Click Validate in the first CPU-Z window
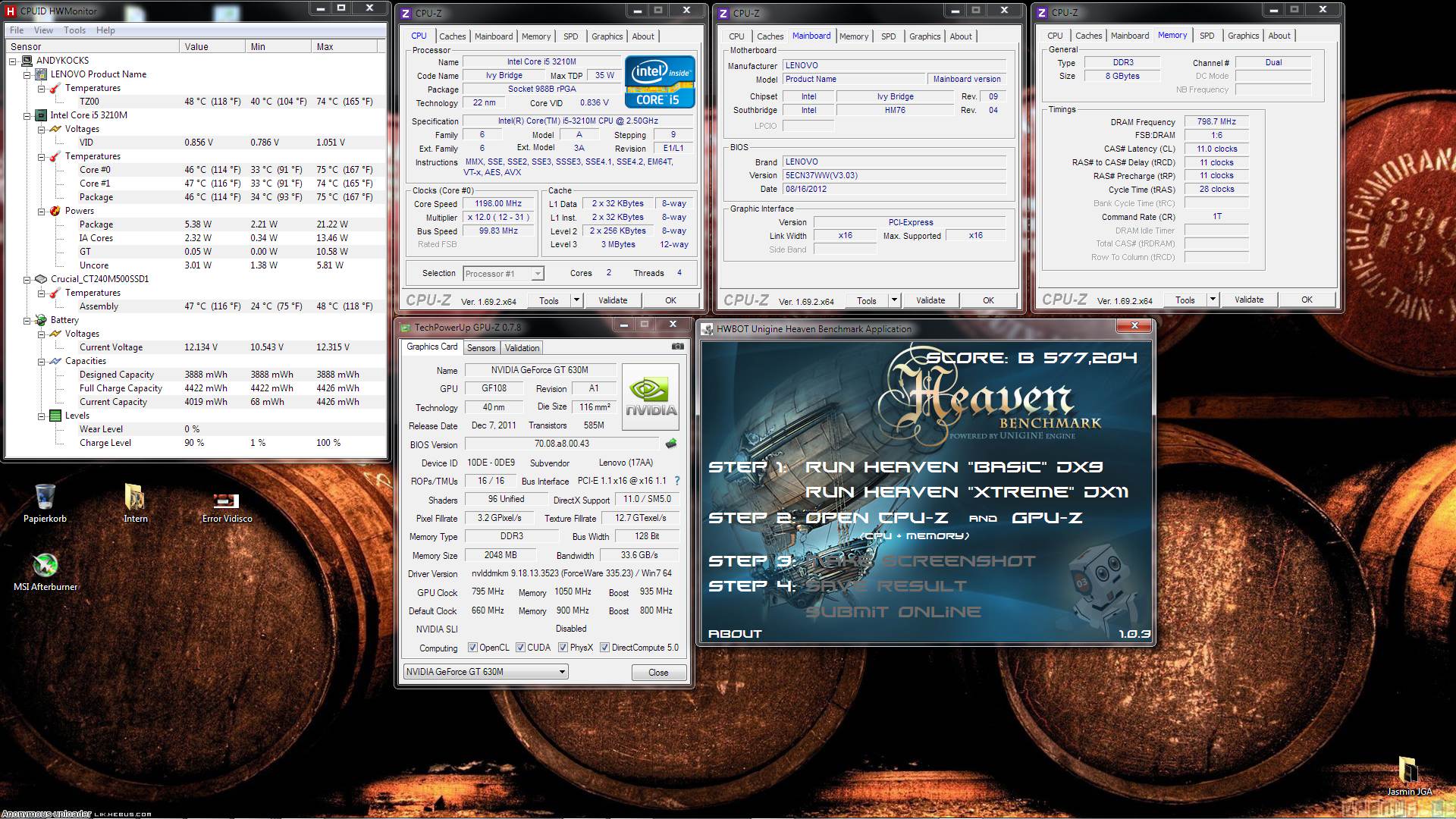The width and height of the screenshot is (1456, 819). point(613,300)
